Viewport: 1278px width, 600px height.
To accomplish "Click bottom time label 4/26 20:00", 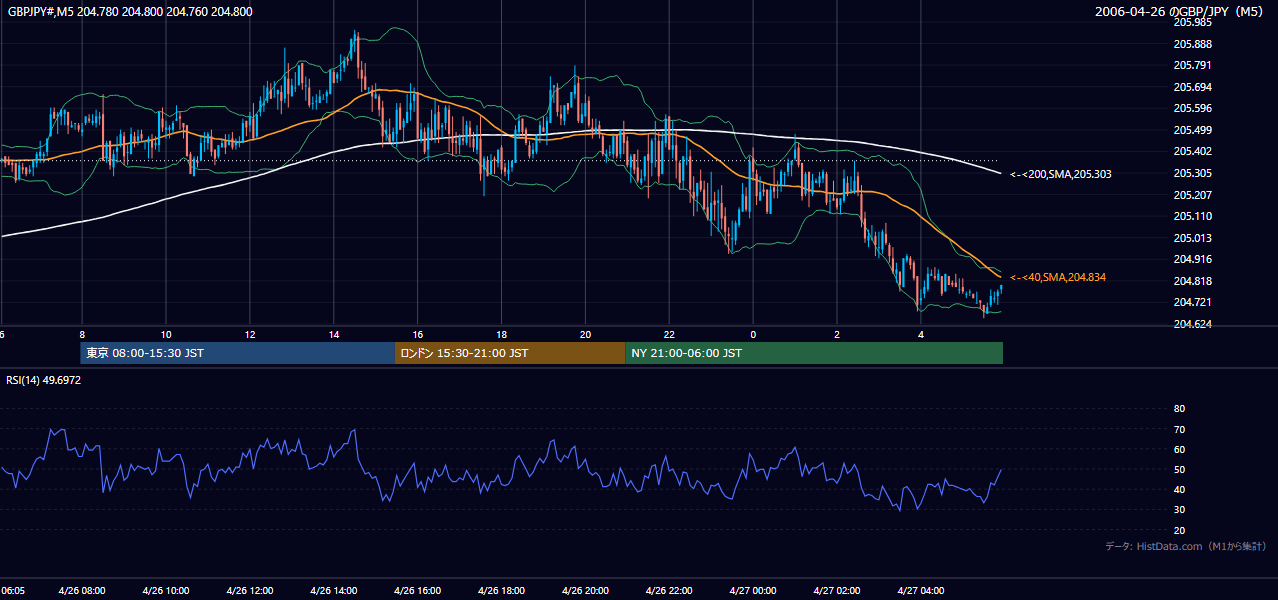I will pyautogui.click(x=586, y=591).
